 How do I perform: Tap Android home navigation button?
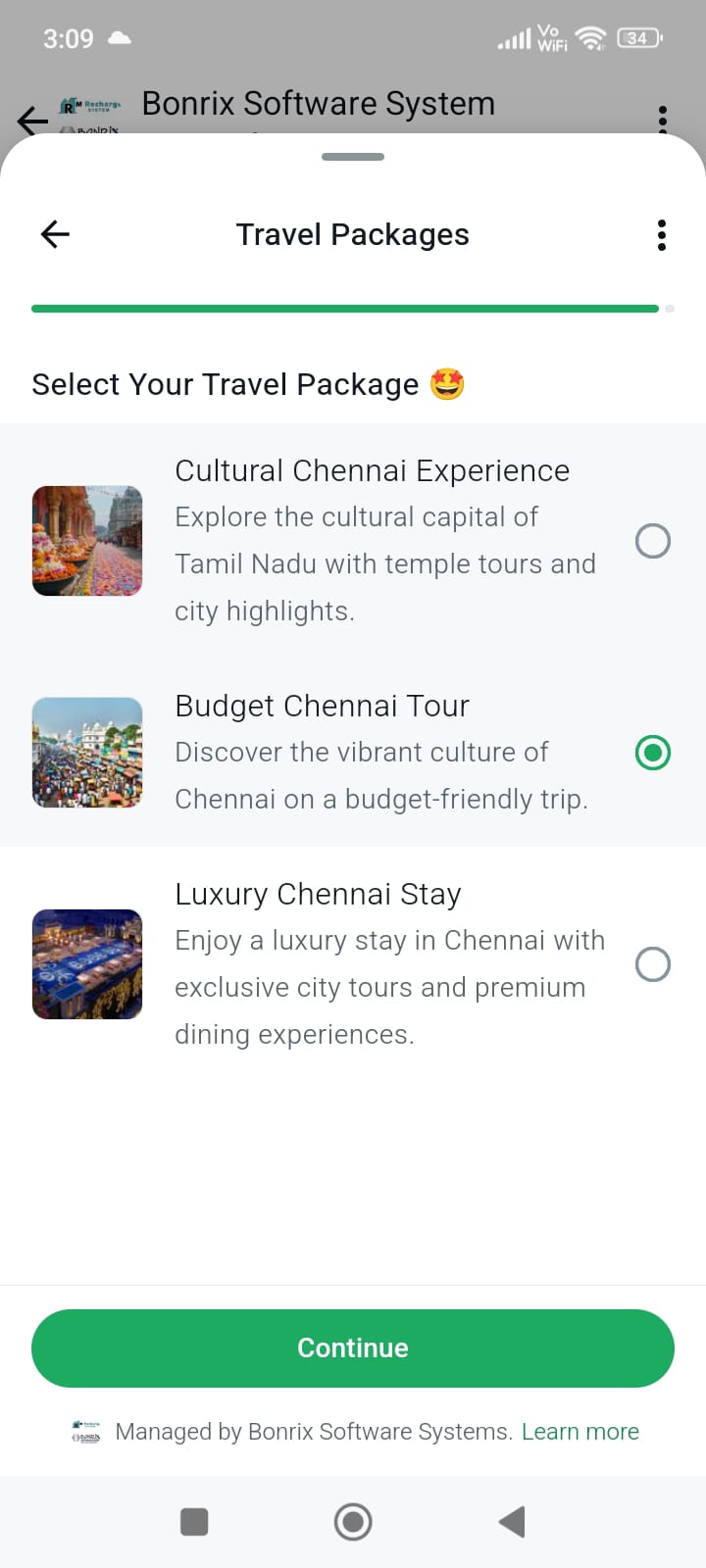click(353, 1522)
